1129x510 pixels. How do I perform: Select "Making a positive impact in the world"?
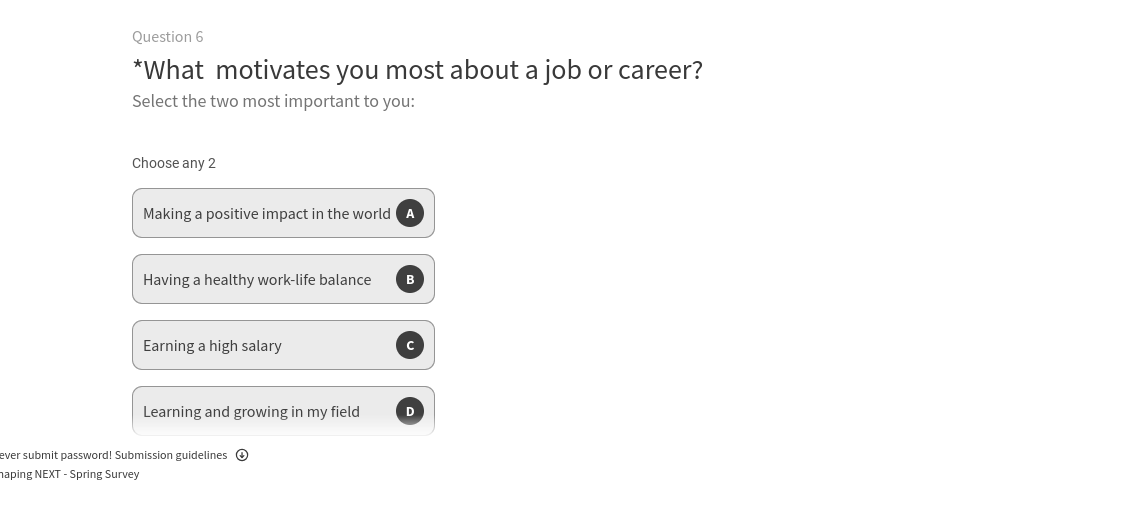point(266,213)
